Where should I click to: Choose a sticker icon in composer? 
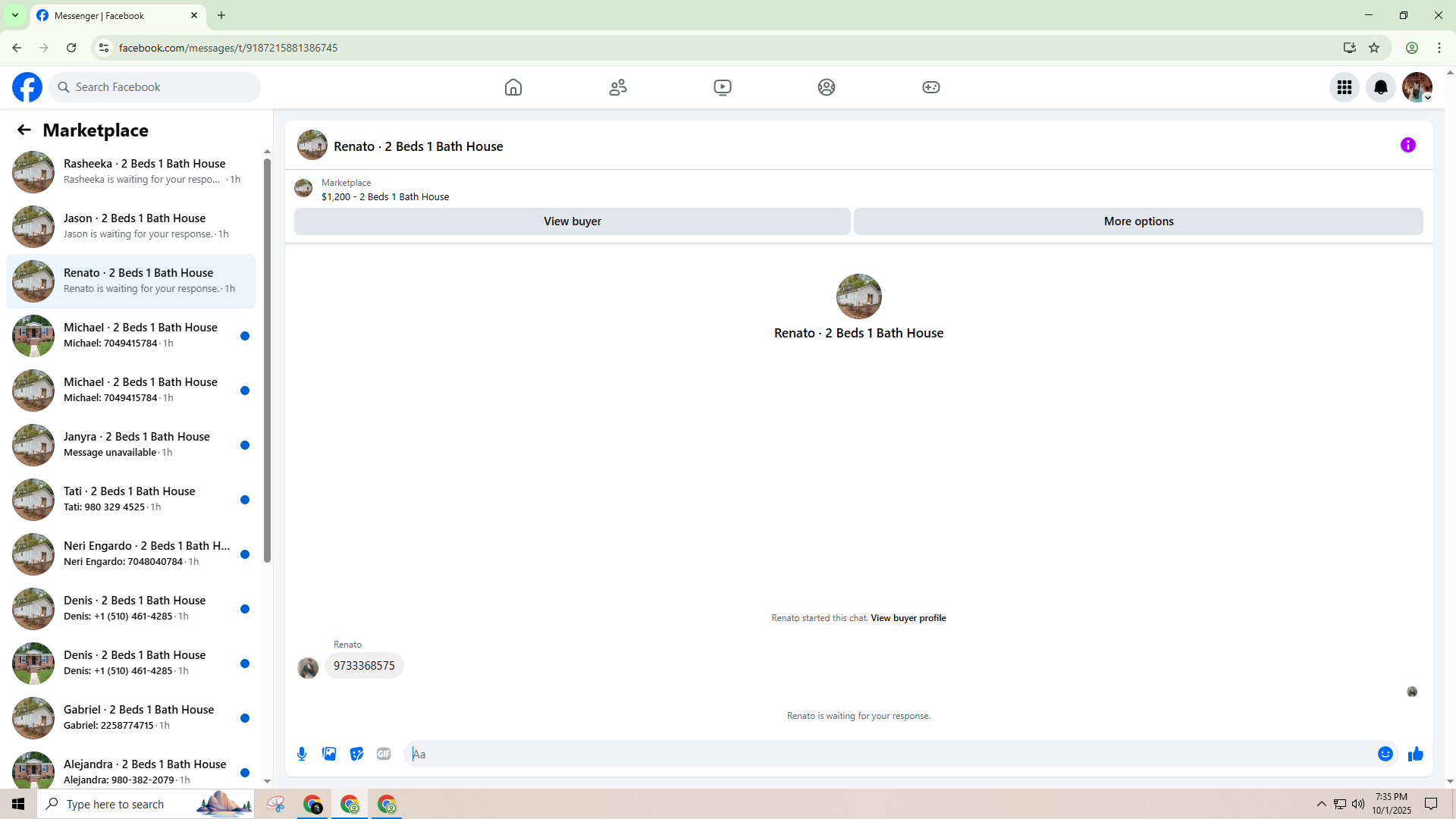[x=356, y=754]
